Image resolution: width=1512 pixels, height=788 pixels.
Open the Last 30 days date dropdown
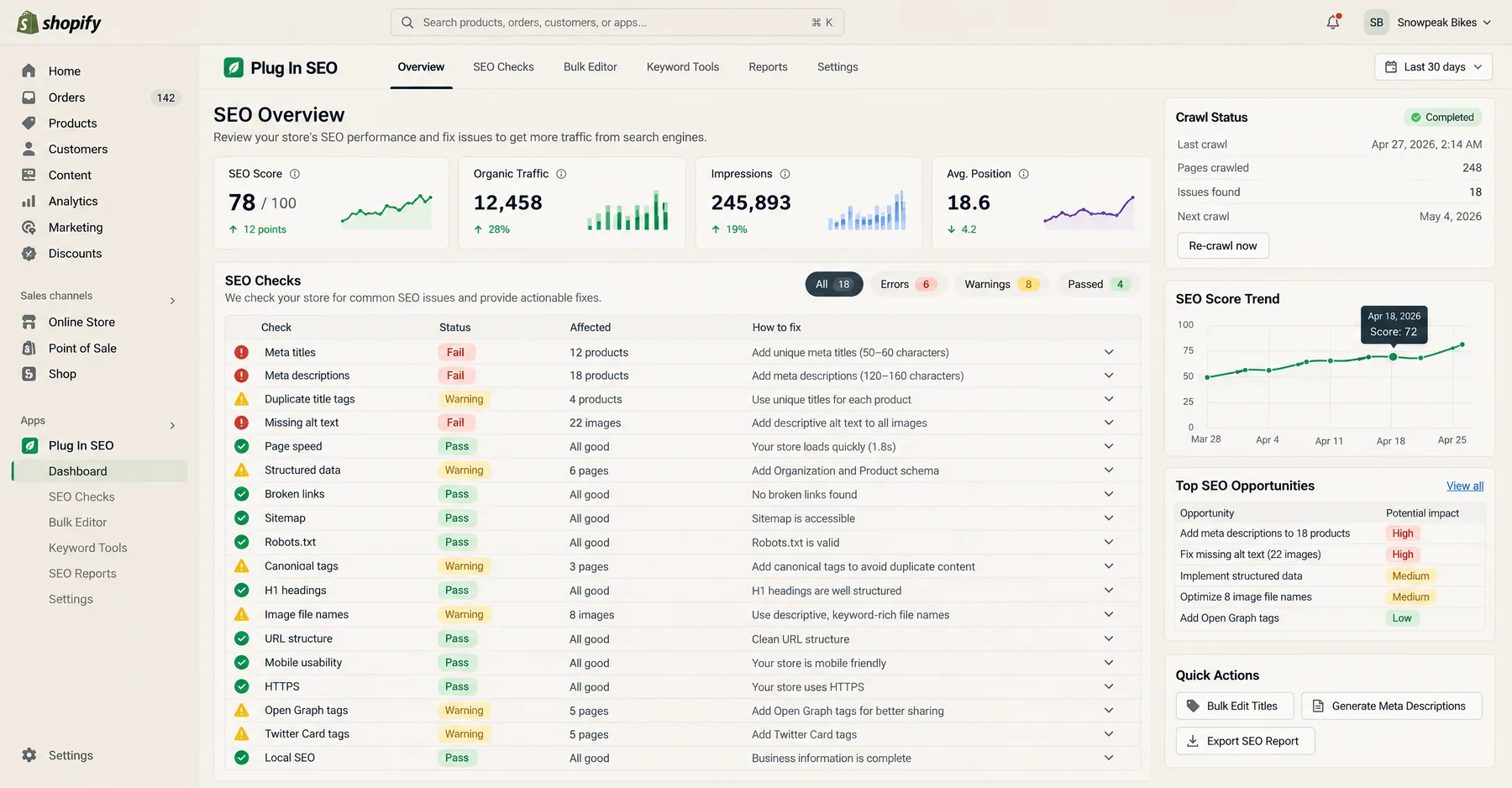[1433, 67]
